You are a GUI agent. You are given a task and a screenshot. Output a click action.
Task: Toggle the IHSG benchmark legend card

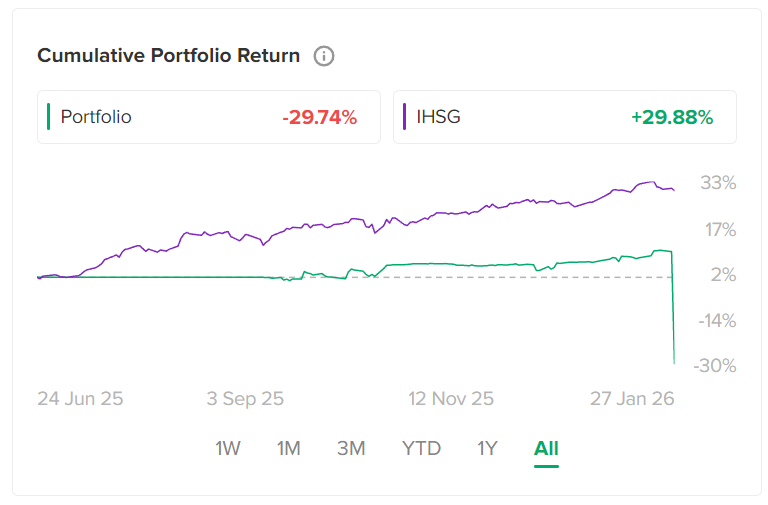click(x=564, y=117)
